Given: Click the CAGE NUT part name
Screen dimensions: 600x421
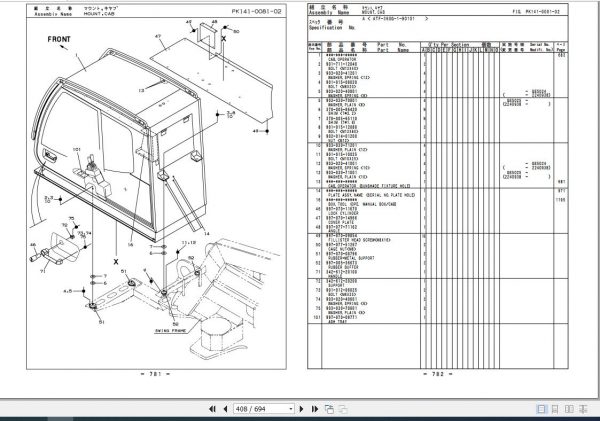Looking at the screenshot, I should (342, 249).
